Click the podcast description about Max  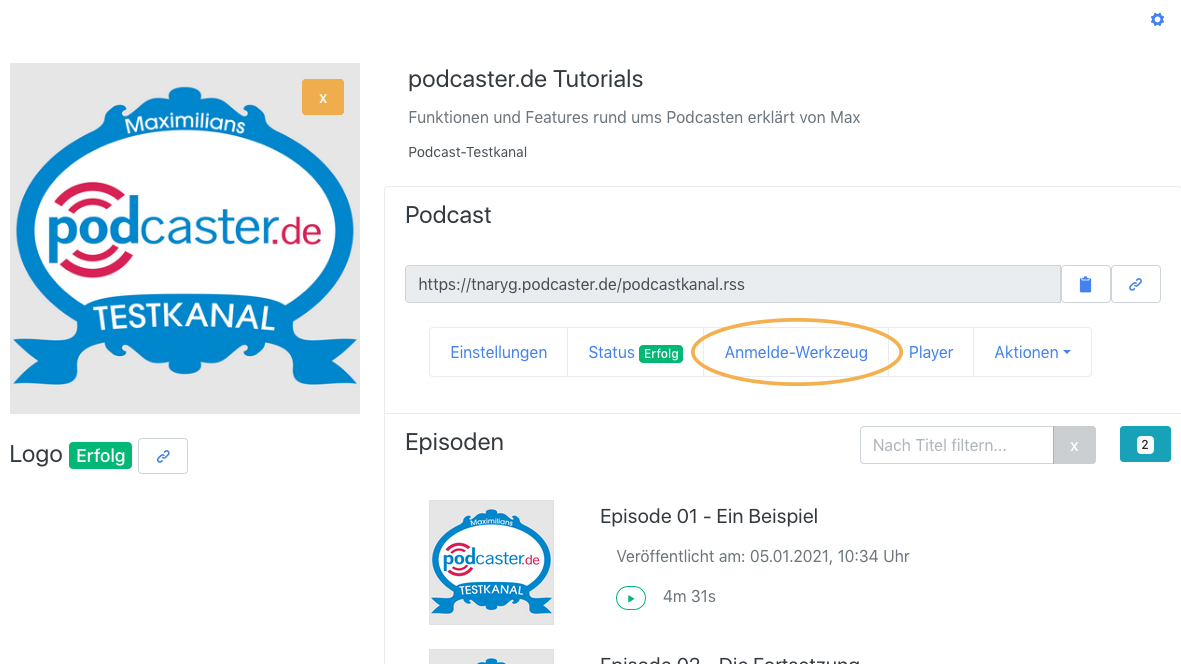pyautogui.click(x=634, y=117)
